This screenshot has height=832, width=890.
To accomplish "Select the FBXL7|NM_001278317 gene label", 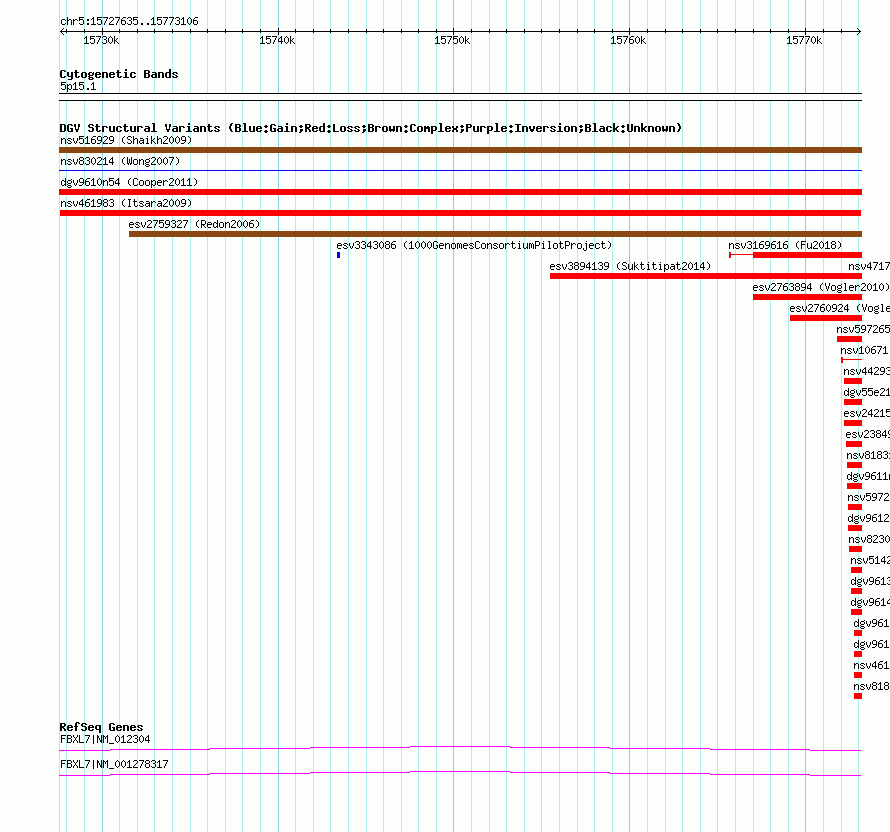I will (x=114, y=764).
